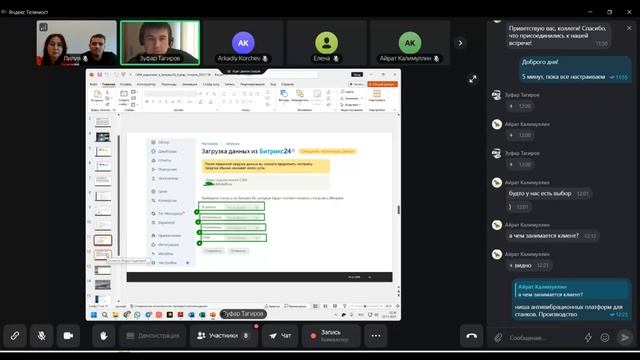This screenshot has width=640, height=360.
Task: Open File Explorer in shared taskbar
Action: coord(116,315)
